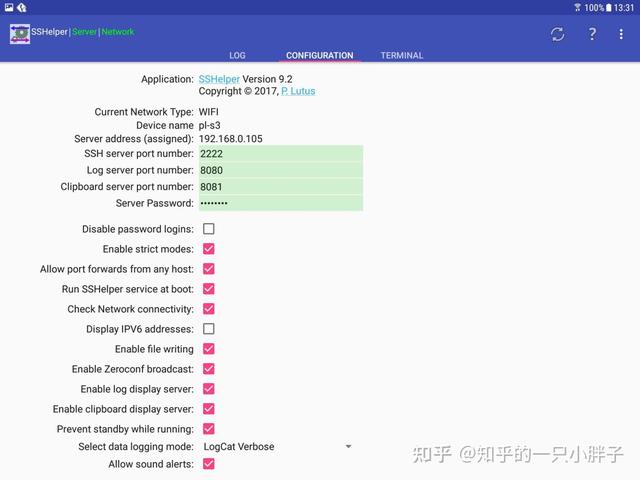Click the Server Password field
Viewport: 640px width, 480px height.
(x=281, y=203)
